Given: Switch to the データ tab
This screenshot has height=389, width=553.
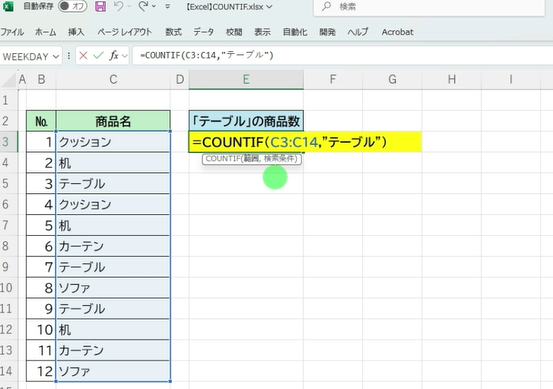Looking at the screenshot, I should click(x=203, y=32).
